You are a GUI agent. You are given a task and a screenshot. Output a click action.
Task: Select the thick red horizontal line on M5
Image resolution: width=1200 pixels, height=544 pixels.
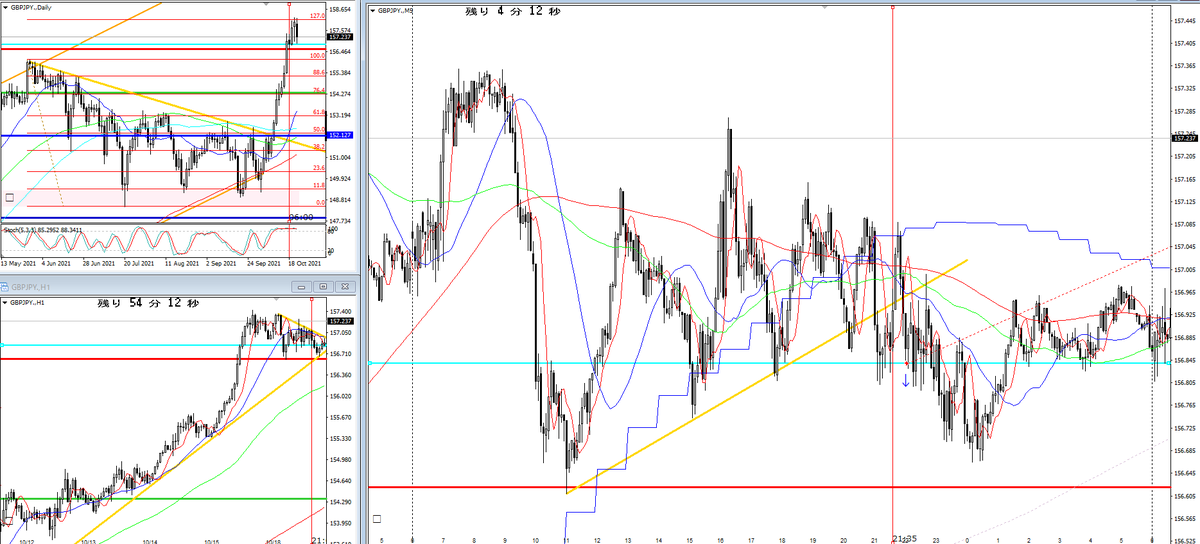tap(769, 487)
